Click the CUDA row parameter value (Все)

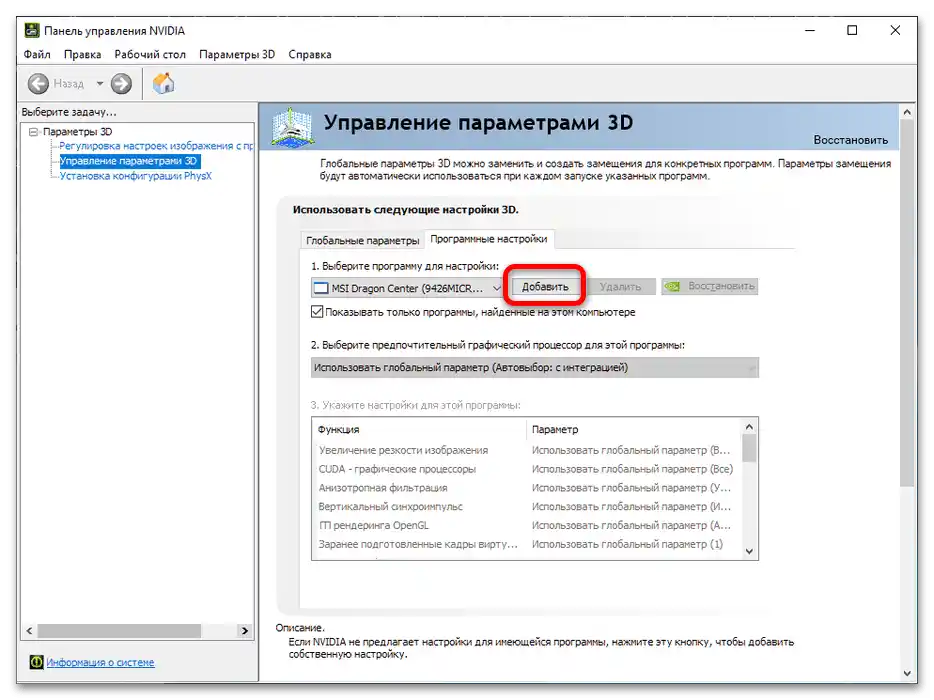point(633,469)
